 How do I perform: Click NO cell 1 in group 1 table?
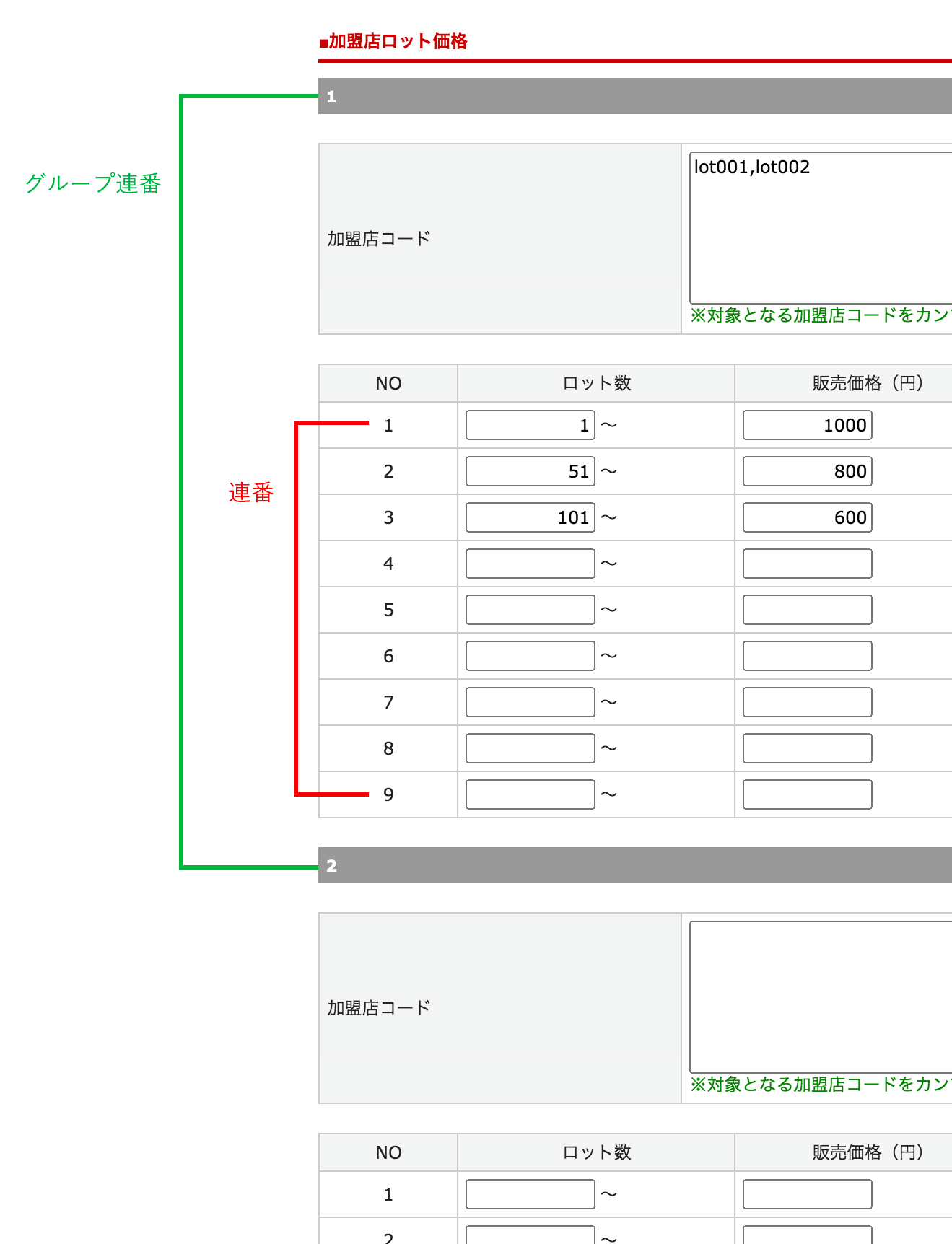click(x=388, y=425)
